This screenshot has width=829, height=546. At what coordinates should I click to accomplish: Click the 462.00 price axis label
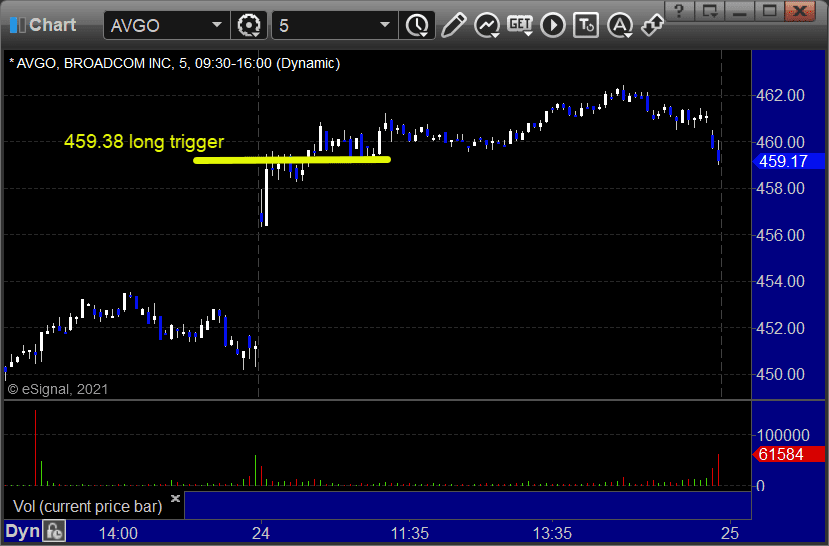[780, 95]
